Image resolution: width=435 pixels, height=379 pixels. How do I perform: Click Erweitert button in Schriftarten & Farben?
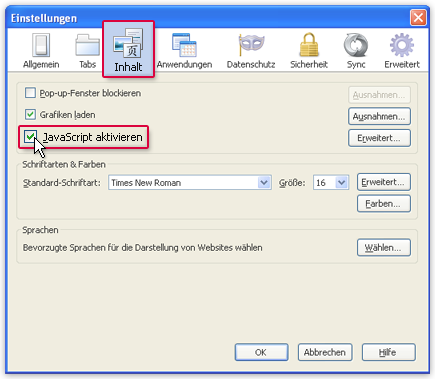[384, 182]
